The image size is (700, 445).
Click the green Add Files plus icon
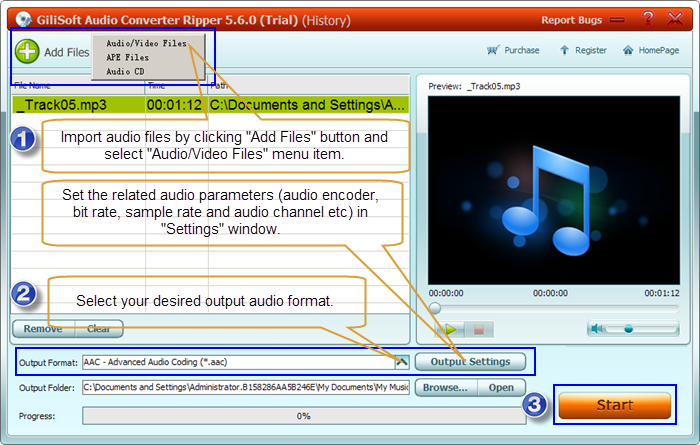[x=27, y=52]
